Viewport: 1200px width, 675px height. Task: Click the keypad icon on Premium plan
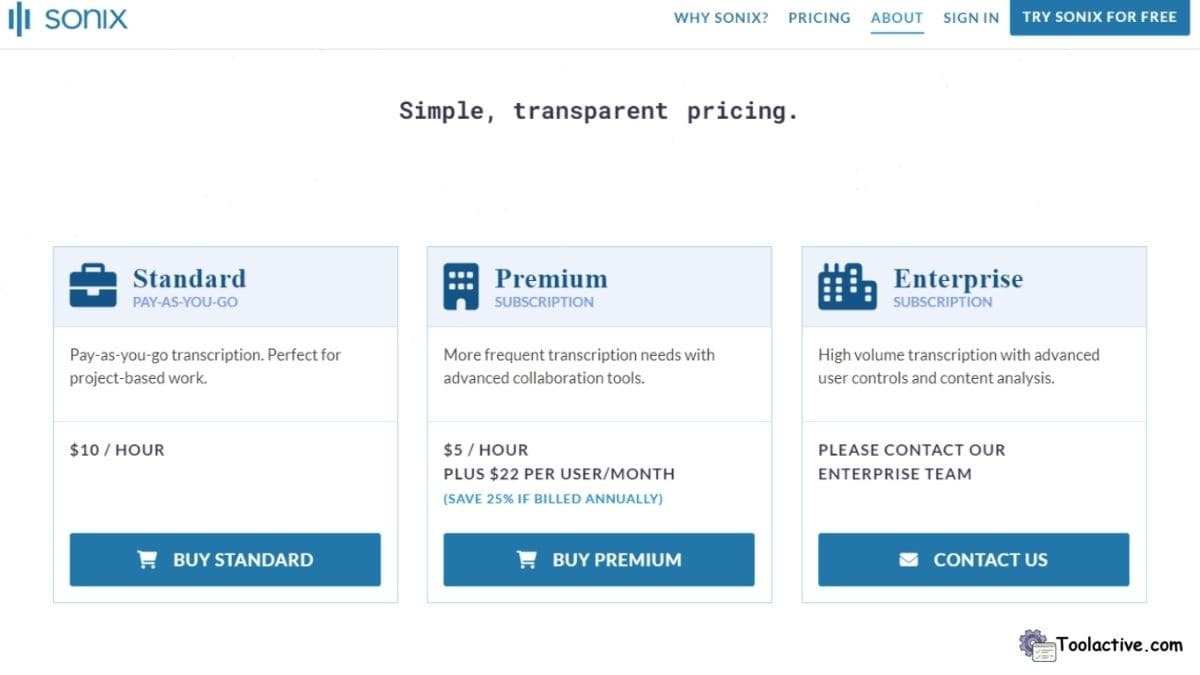[x=461, y=285]
